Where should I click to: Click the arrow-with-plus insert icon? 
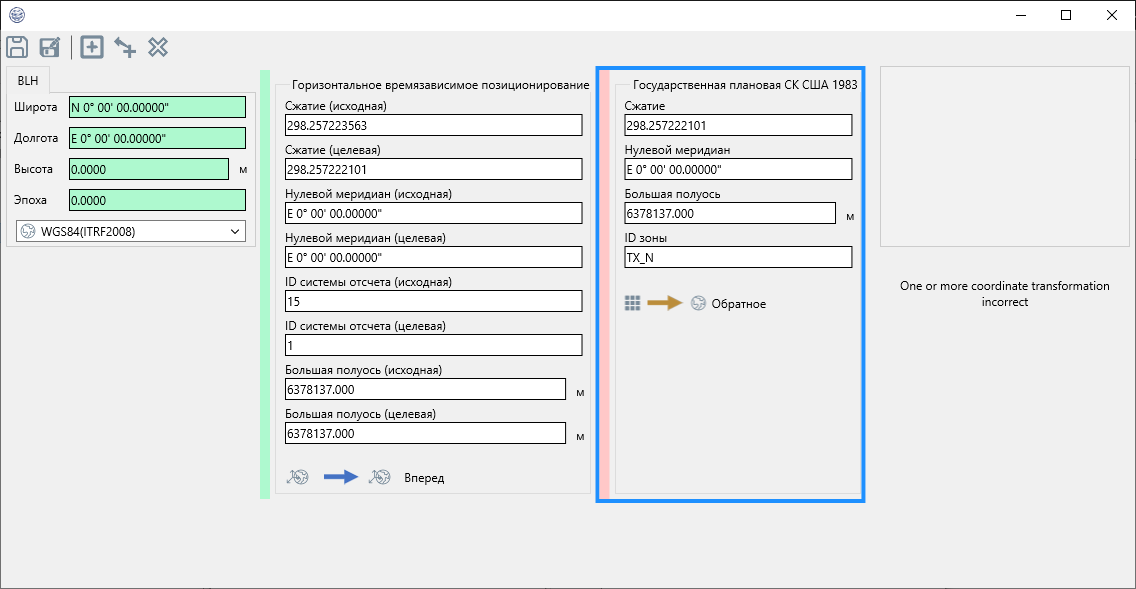point(125,47)
